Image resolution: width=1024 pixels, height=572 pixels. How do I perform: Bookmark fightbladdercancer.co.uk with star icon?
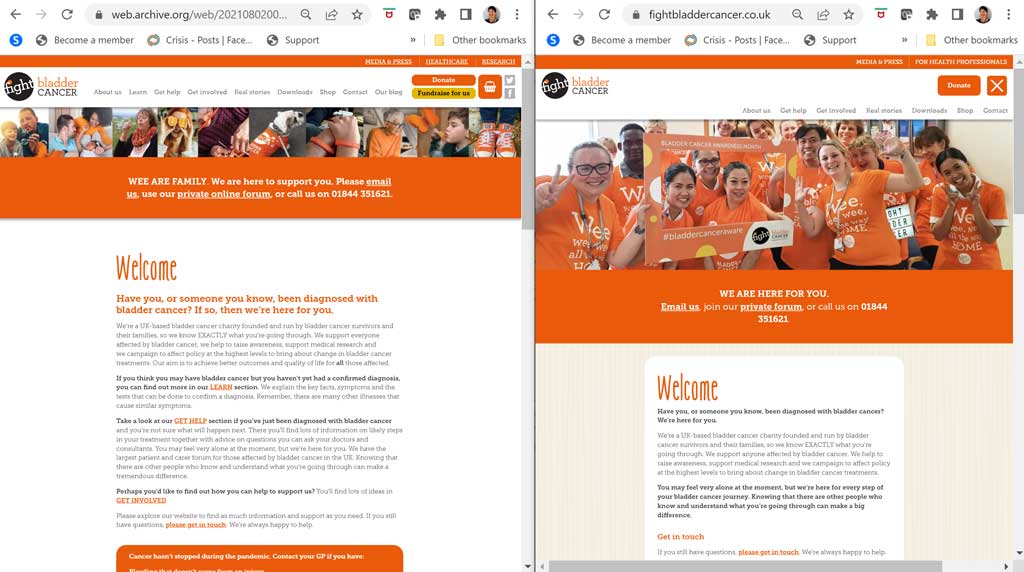point(848,14)
